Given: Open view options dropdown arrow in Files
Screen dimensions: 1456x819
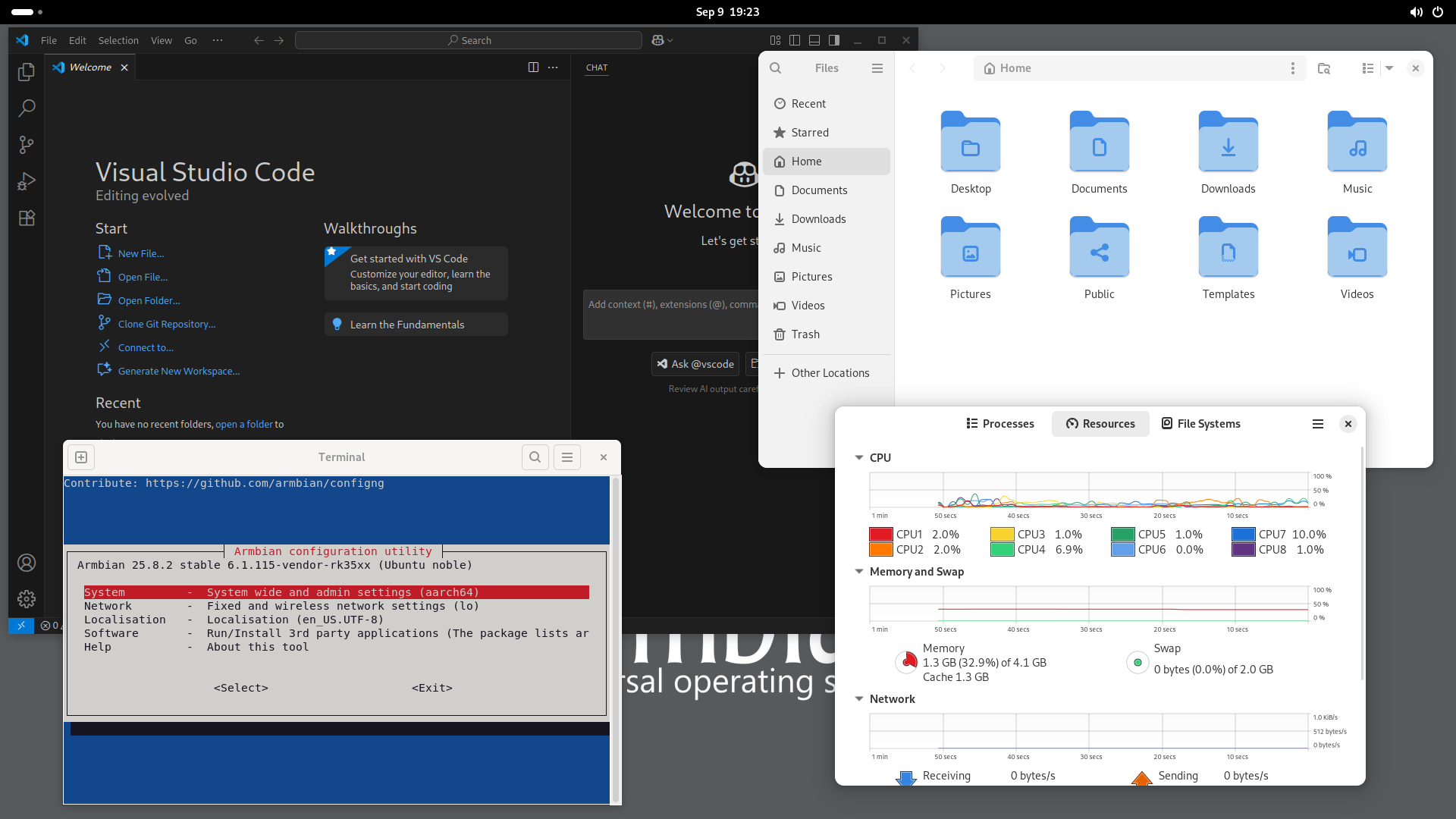Looking at the screenshot, I should coord(1389,68).
